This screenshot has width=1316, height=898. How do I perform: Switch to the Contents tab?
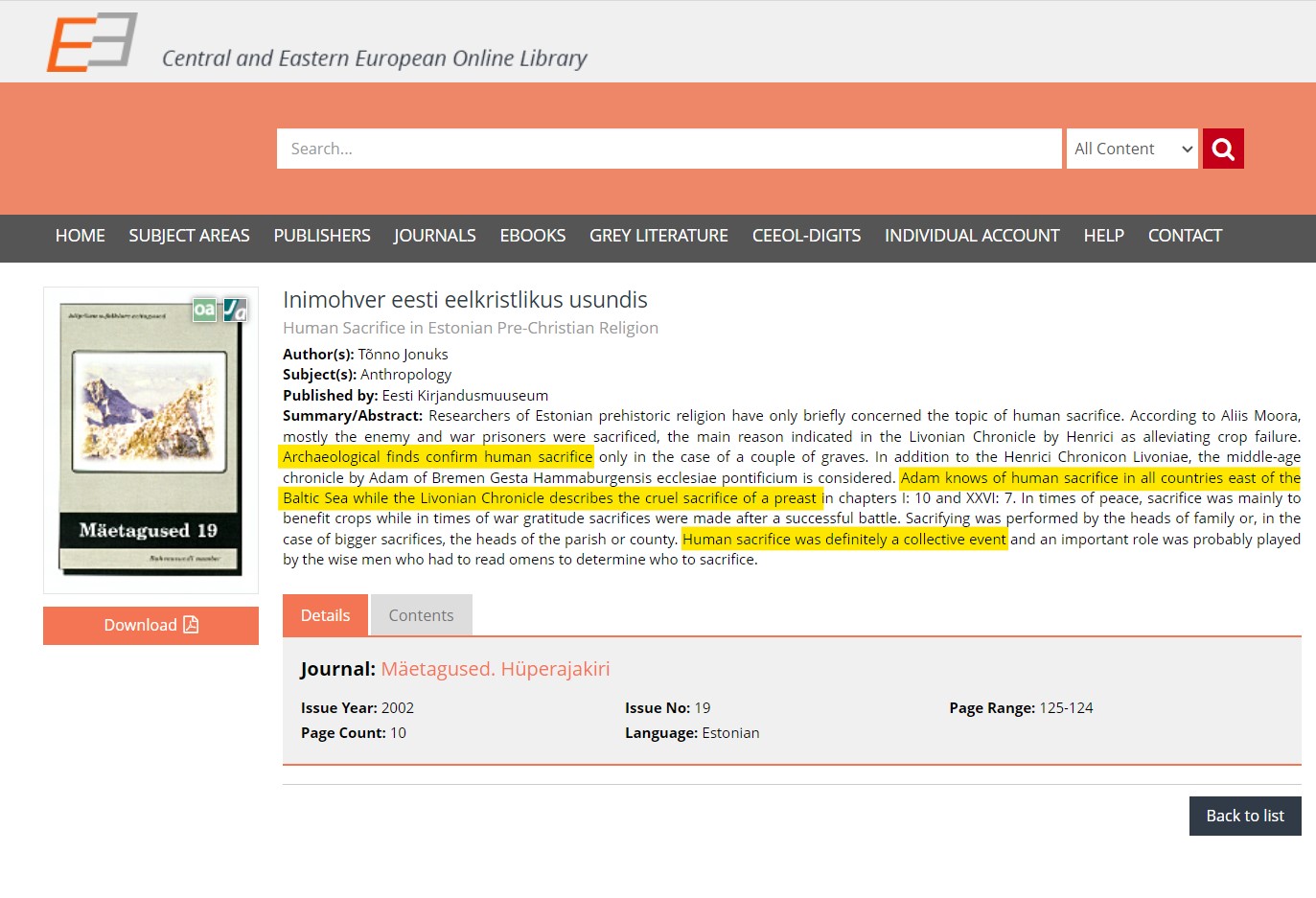tap(421, 615)
